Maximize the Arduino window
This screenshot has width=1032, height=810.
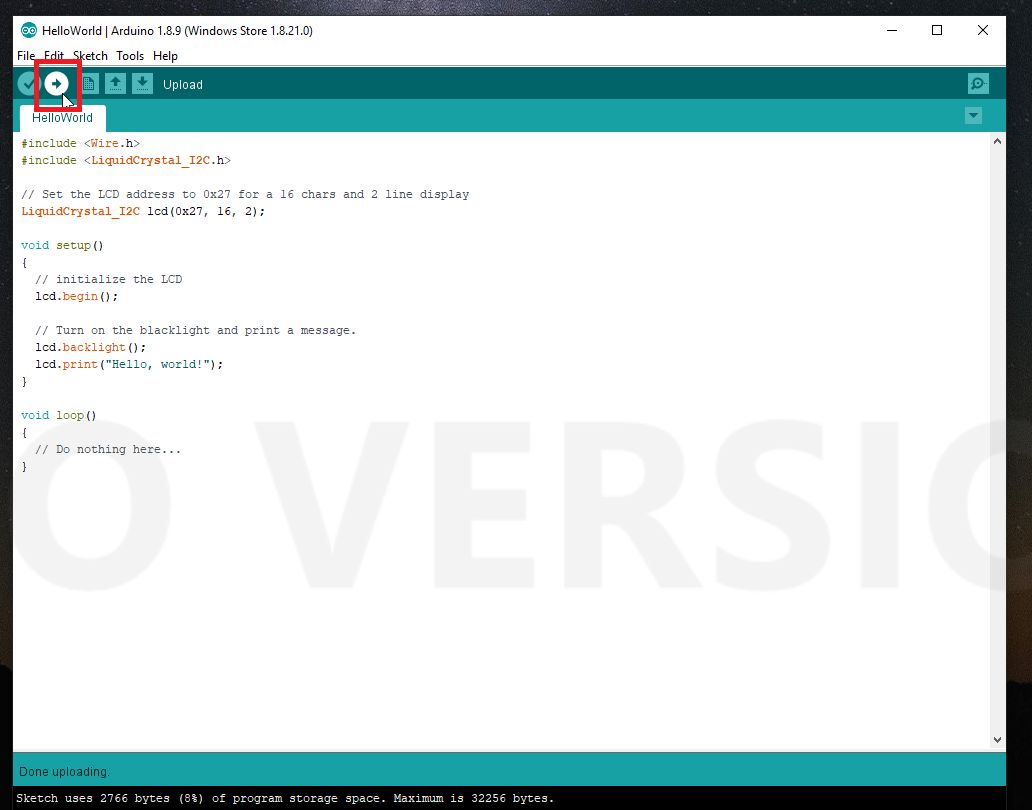coord(937,30)
